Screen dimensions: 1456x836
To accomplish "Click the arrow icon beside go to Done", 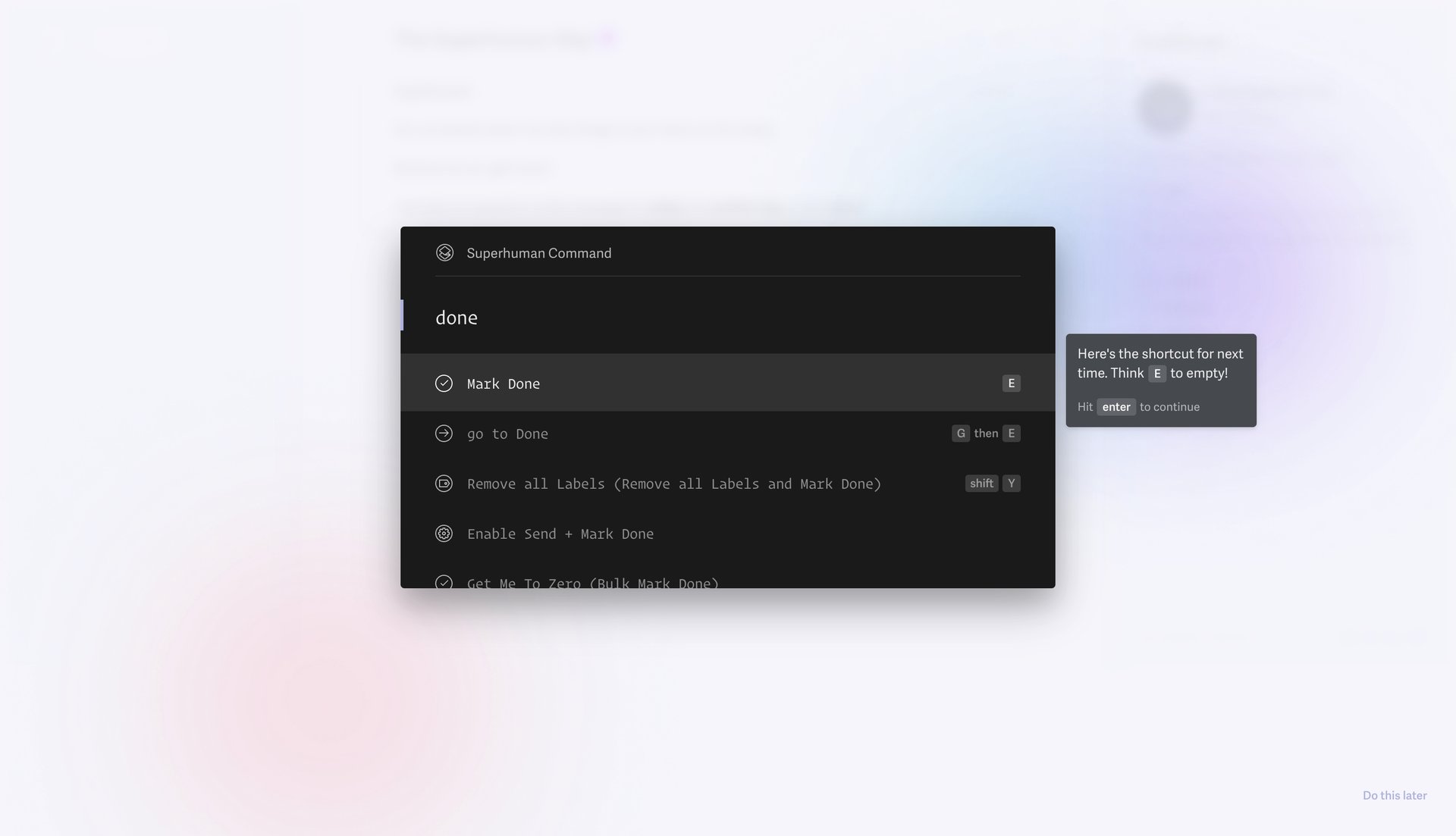I will pyautogui.click(x=444, y=433).
